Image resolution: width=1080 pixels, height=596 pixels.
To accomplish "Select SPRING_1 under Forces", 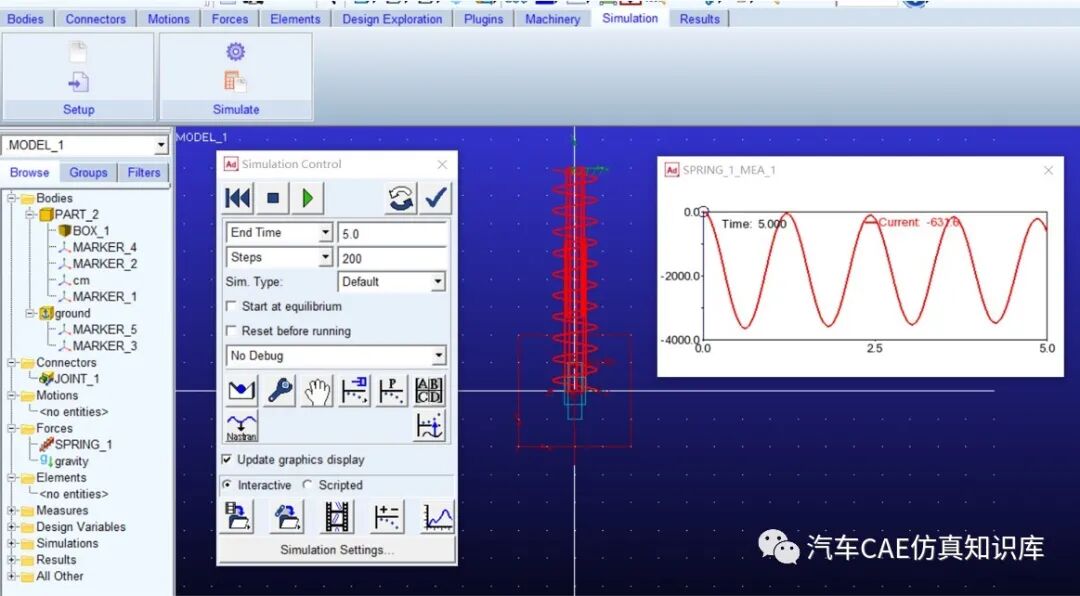I will (76, 444).
